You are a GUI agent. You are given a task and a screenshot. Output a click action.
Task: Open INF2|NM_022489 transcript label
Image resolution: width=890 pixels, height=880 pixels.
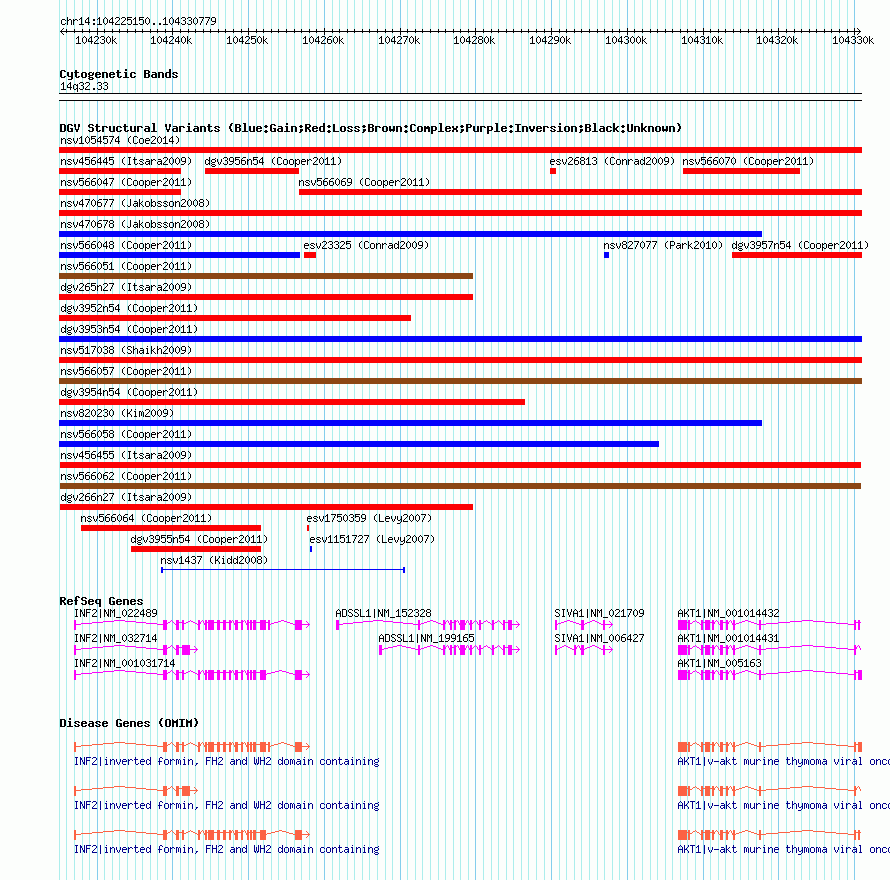pos(116,613)
